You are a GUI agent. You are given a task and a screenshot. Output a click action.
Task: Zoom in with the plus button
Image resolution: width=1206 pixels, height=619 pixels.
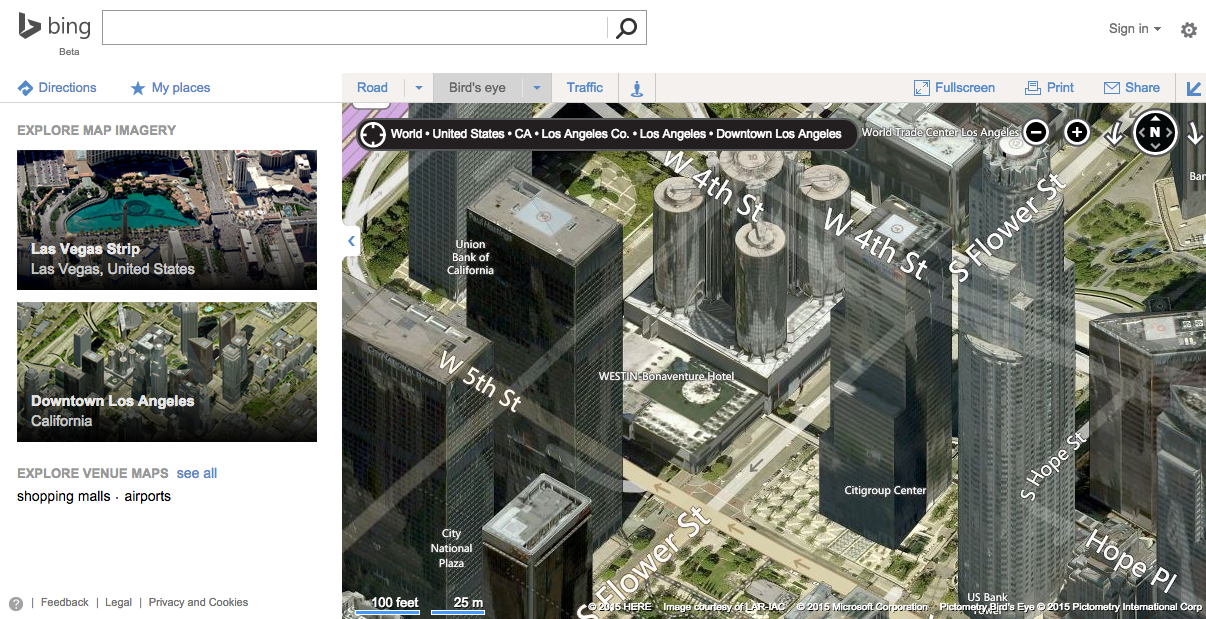coord(1076,132)
